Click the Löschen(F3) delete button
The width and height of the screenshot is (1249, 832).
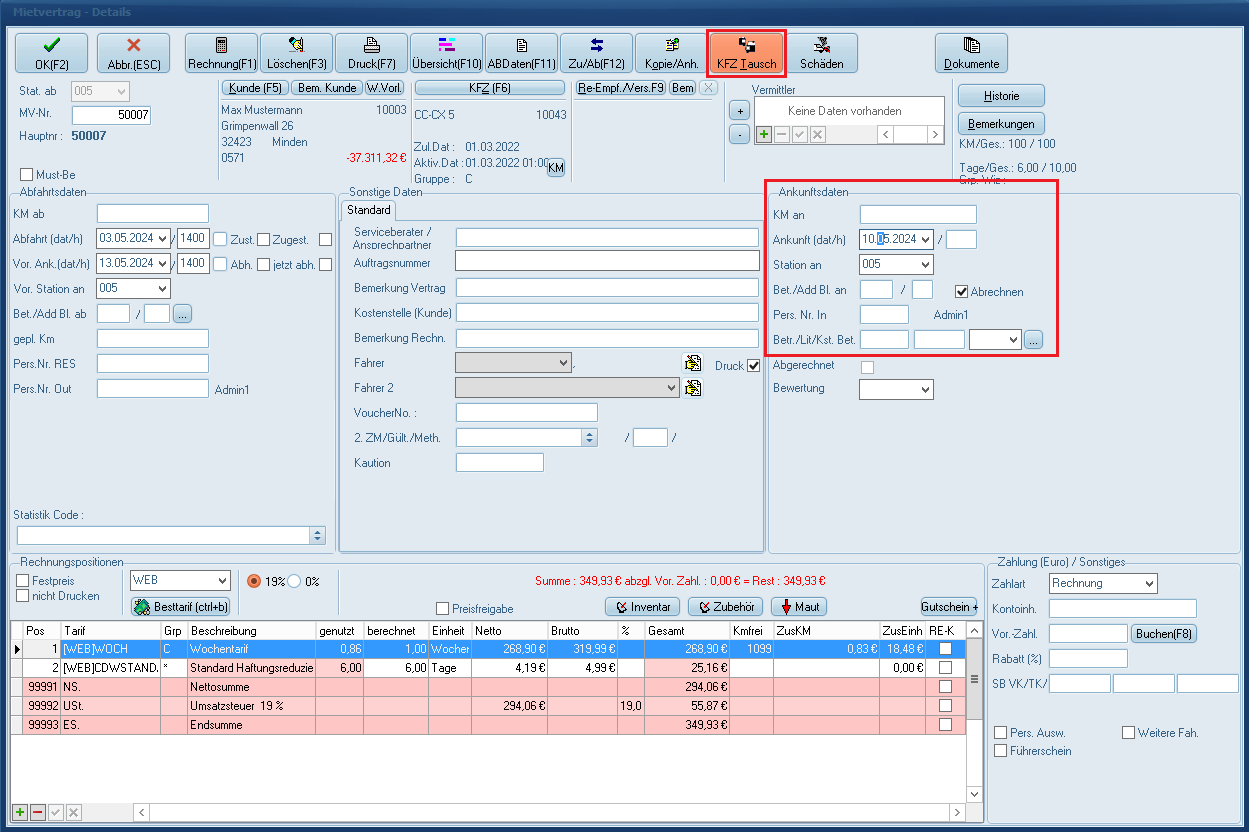tap(296, 53)
